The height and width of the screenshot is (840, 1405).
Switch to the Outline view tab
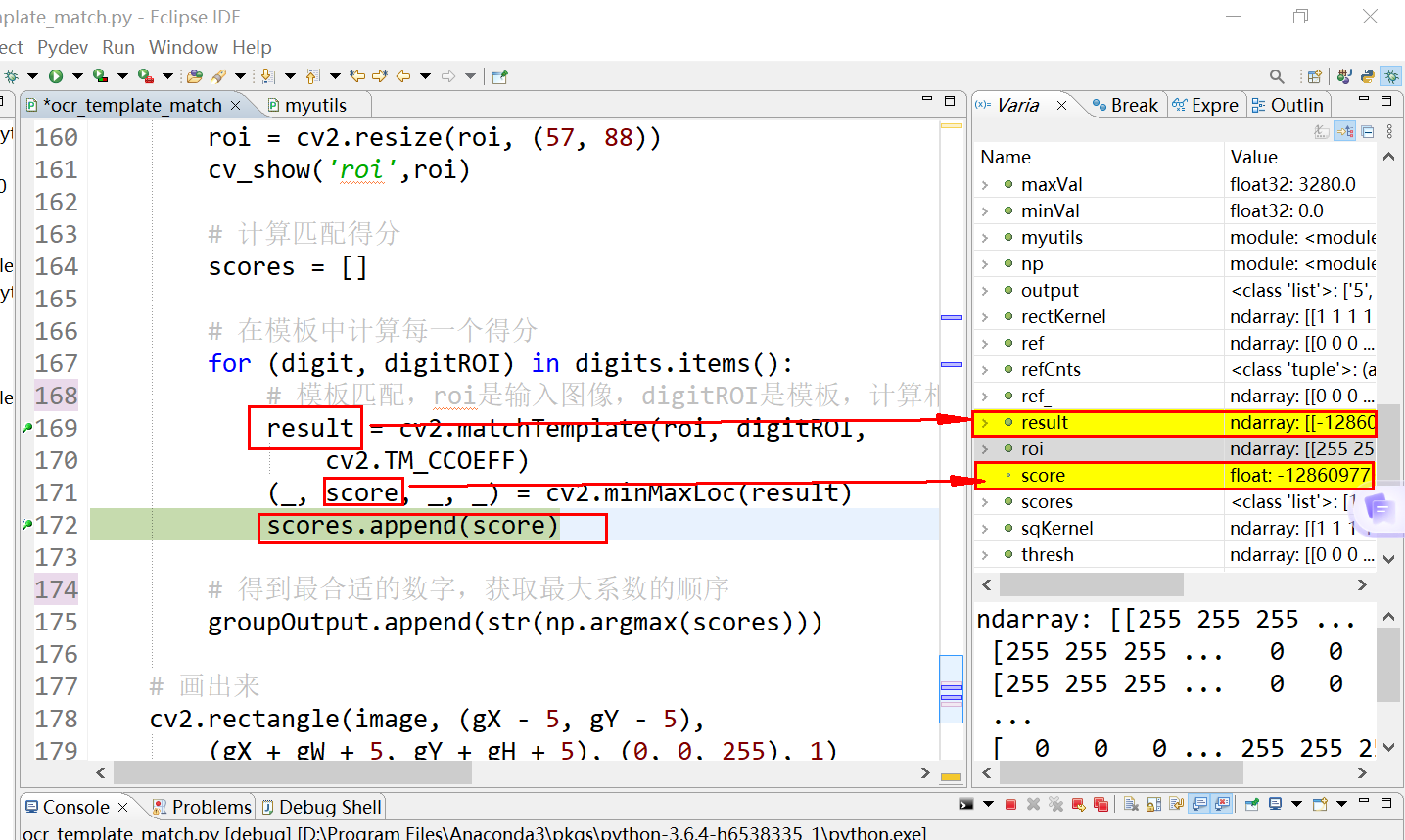[1288, 105]
